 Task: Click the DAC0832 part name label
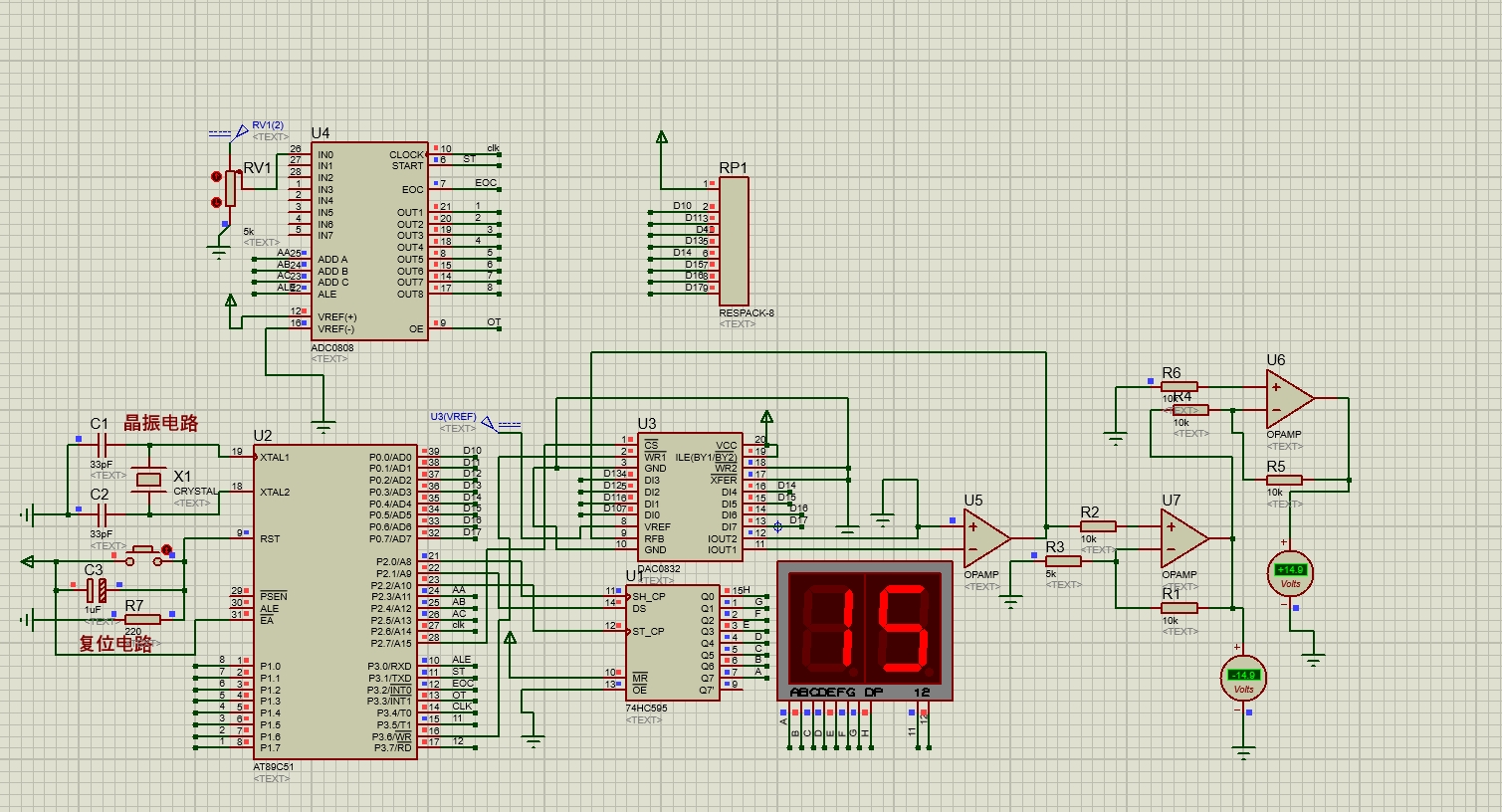[659, 569]
